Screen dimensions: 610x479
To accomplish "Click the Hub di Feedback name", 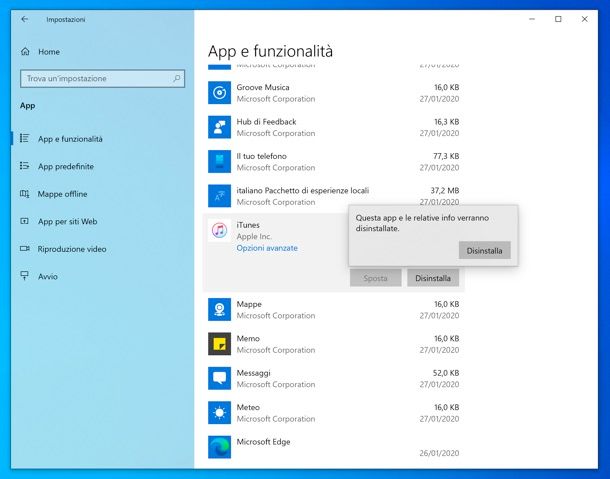I will click(x=266, y=122).
